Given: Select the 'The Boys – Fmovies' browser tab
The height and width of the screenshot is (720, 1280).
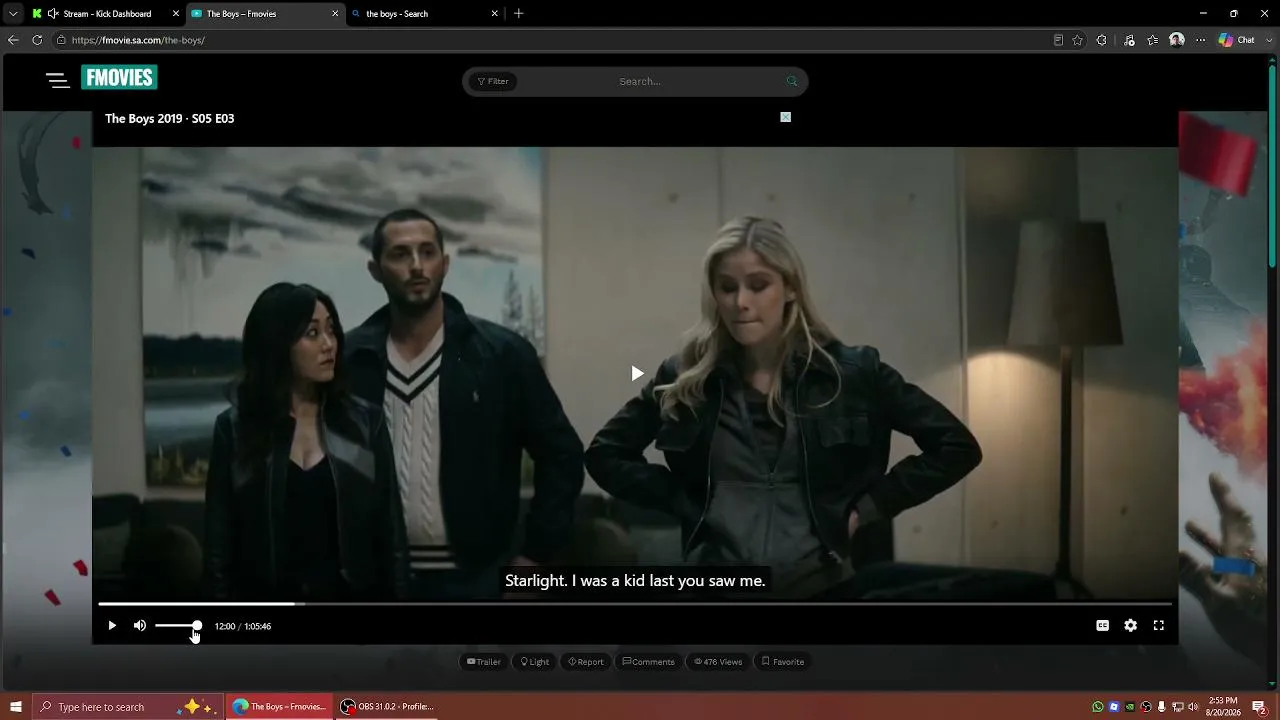Looking at the screenshot, I should (265, 14).
